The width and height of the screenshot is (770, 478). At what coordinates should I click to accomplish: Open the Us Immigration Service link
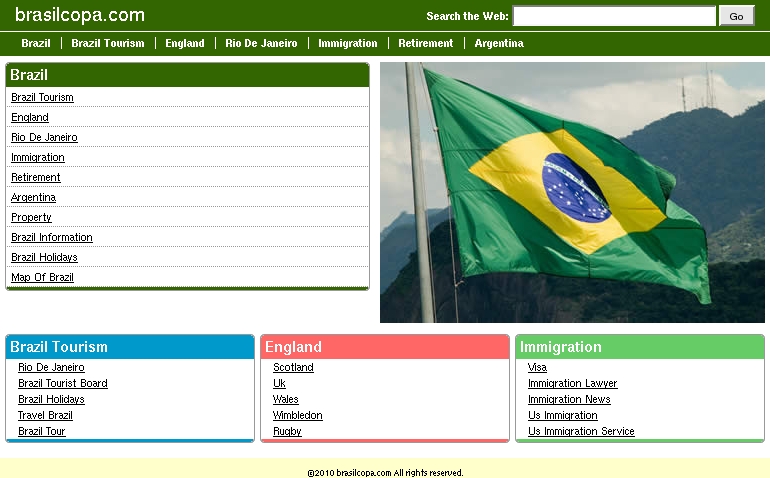[581, 431]
